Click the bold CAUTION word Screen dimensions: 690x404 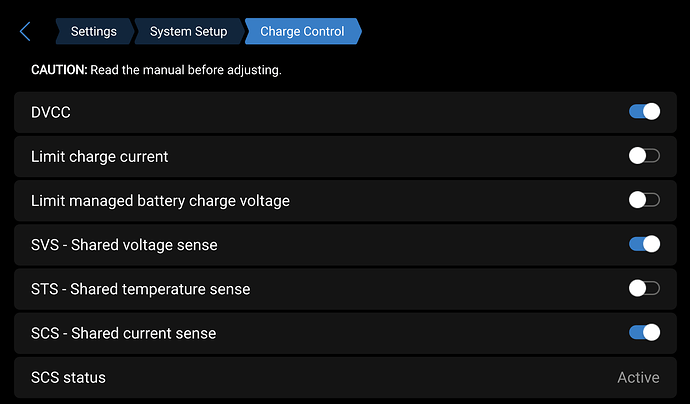click(x=59, y=70)
